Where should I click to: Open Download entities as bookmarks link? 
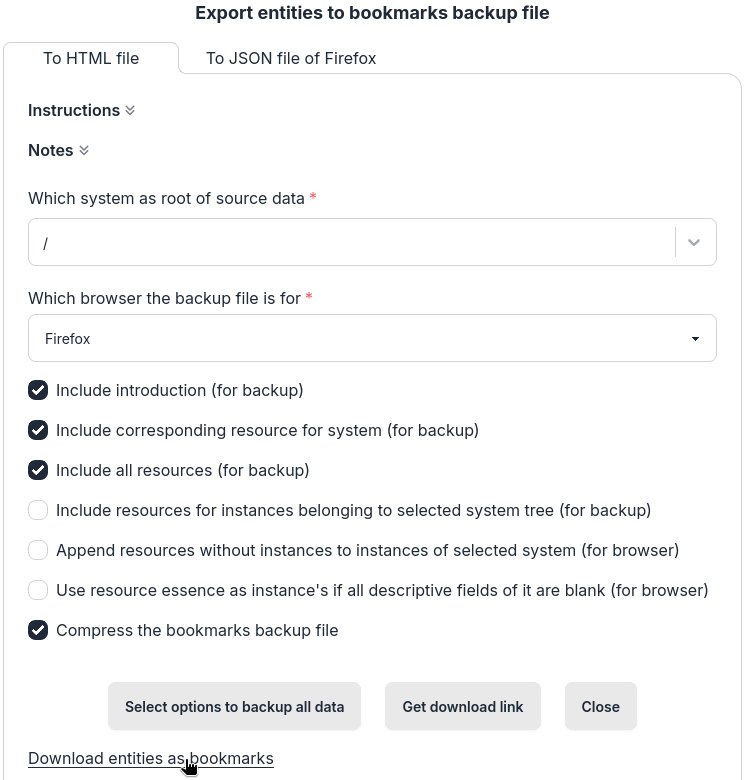150,758
